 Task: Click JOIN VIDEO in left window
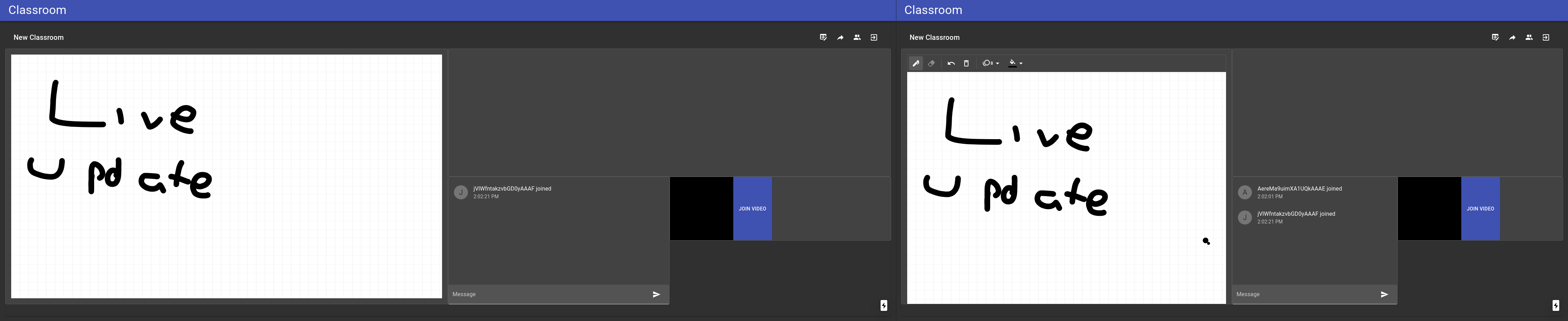tap(752, 208)
